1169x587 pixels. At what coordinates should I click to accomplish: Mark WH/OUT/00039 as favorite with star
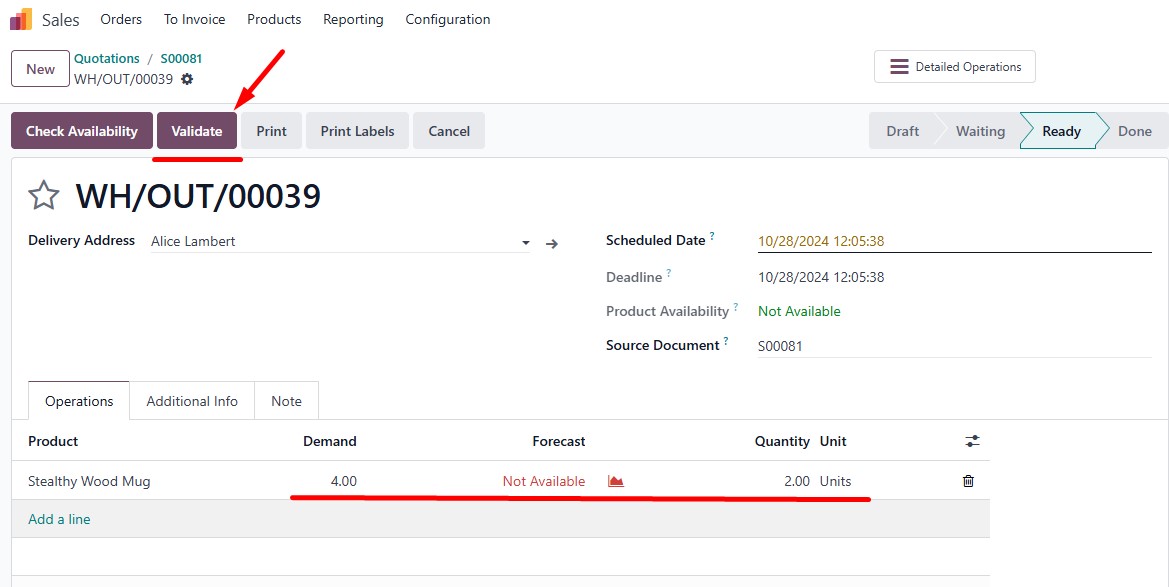coord(43,195)
